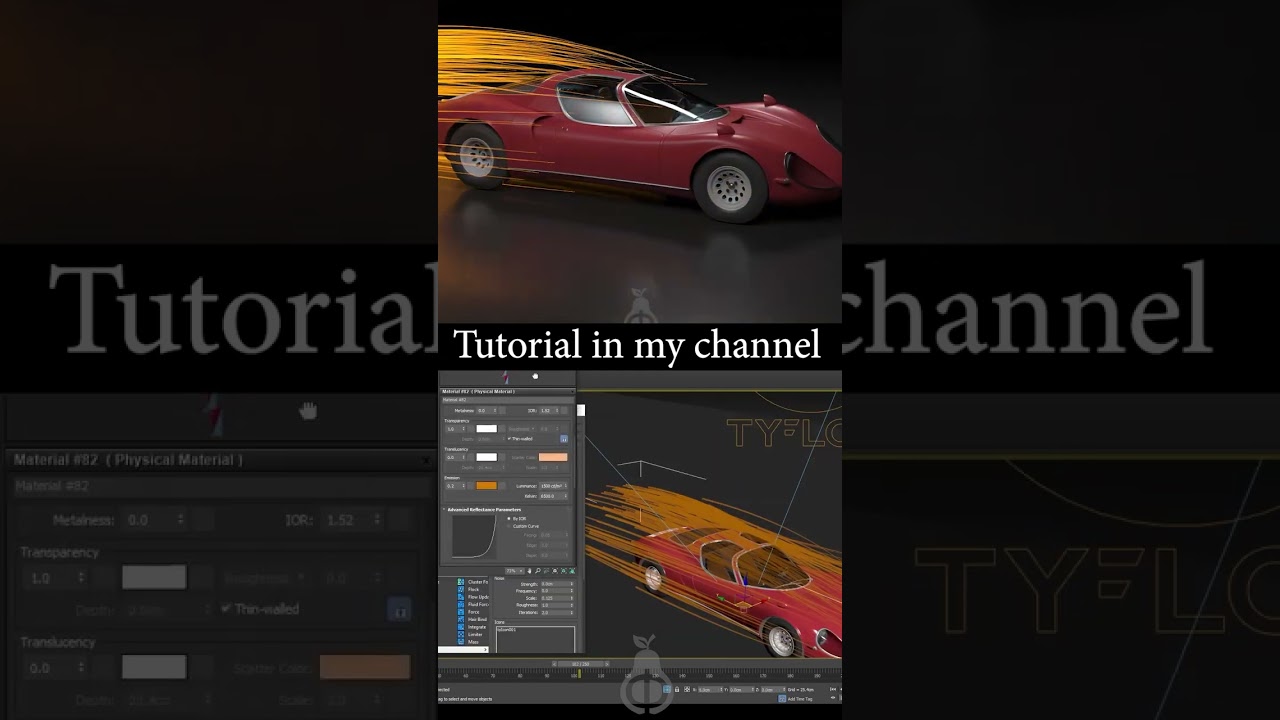Click the next frame arrow on time slider
The image size is (1280, 720).
pos(607,664)
